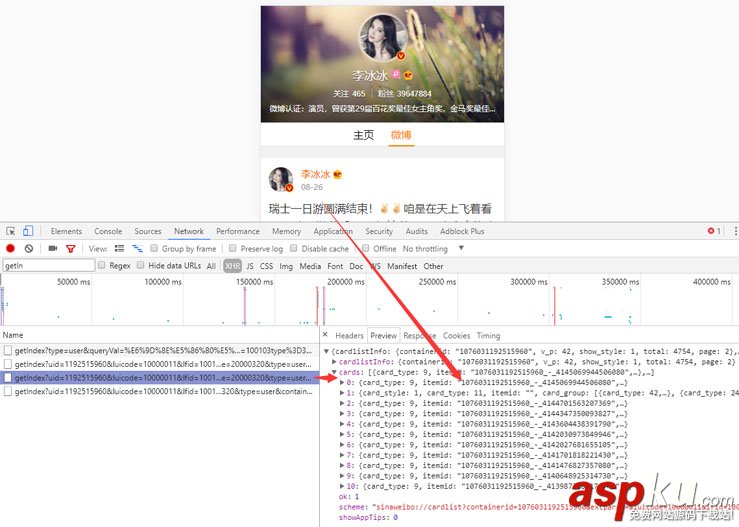Expand cards item 5
The image size is (739, 527).
pyautogui.click(x=342, y=435)
